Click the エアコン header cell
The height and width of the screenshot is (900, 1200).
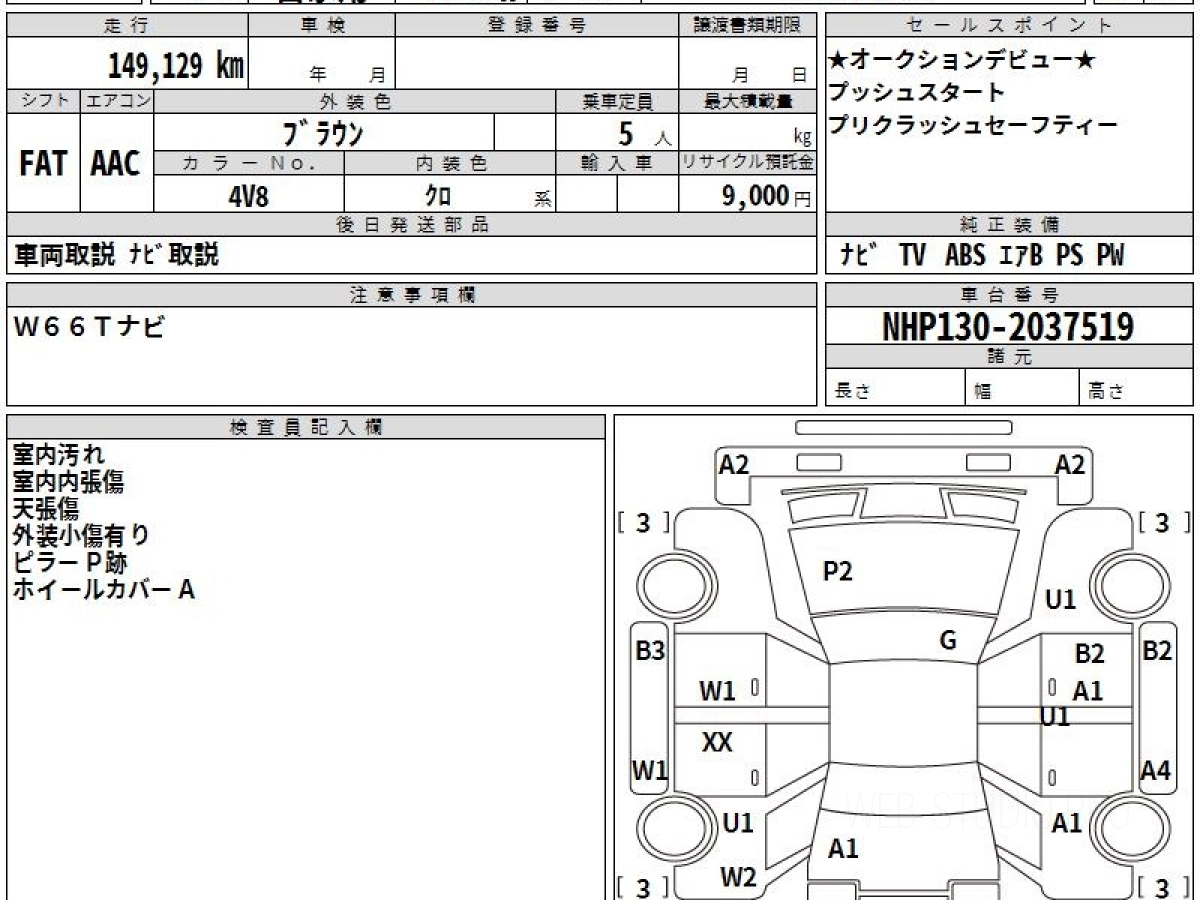coord(117,101)
